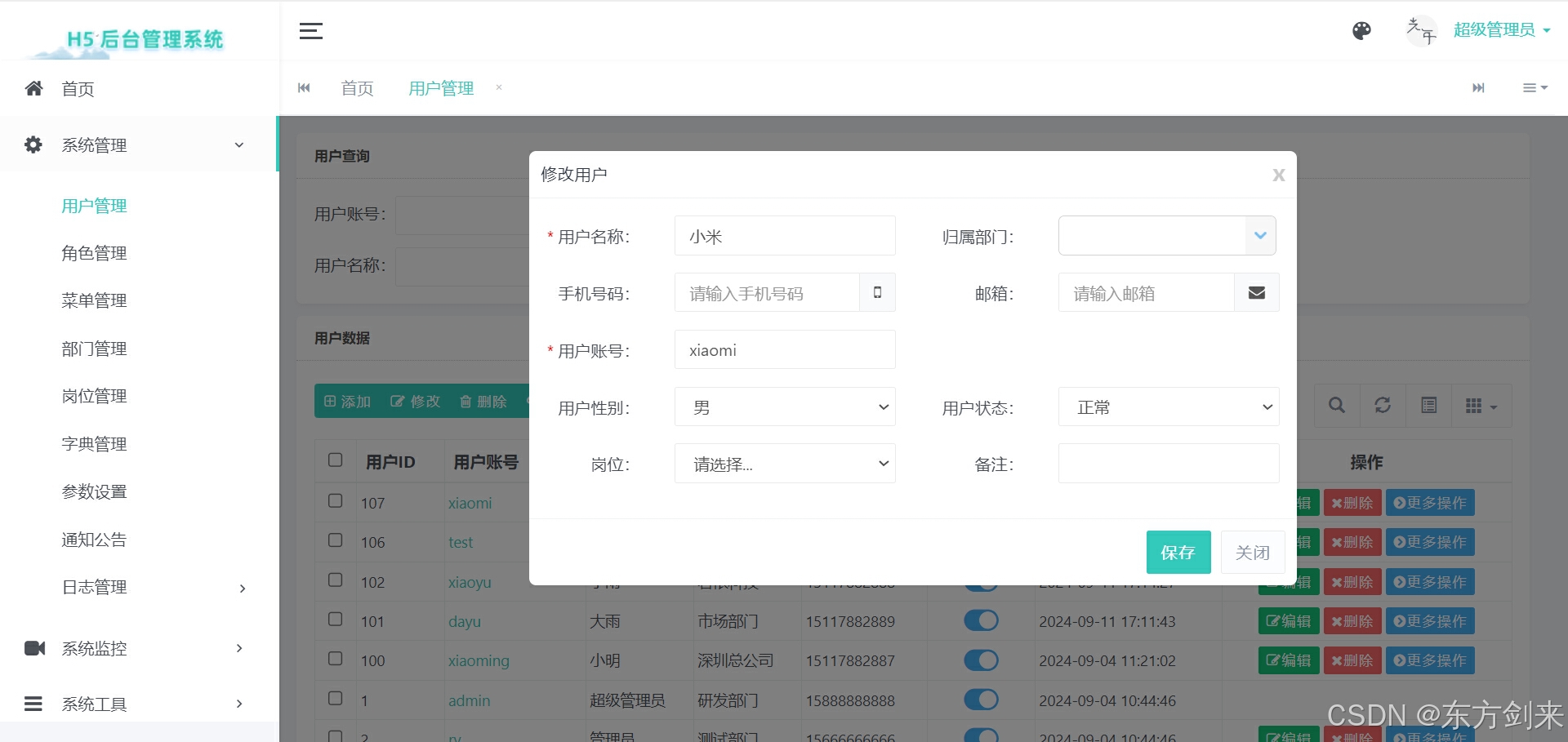The height and width of the screenshot is (742, 1568).
Task: Open the 岗位 select showing 请选择
Action: [x=785, y=464]
